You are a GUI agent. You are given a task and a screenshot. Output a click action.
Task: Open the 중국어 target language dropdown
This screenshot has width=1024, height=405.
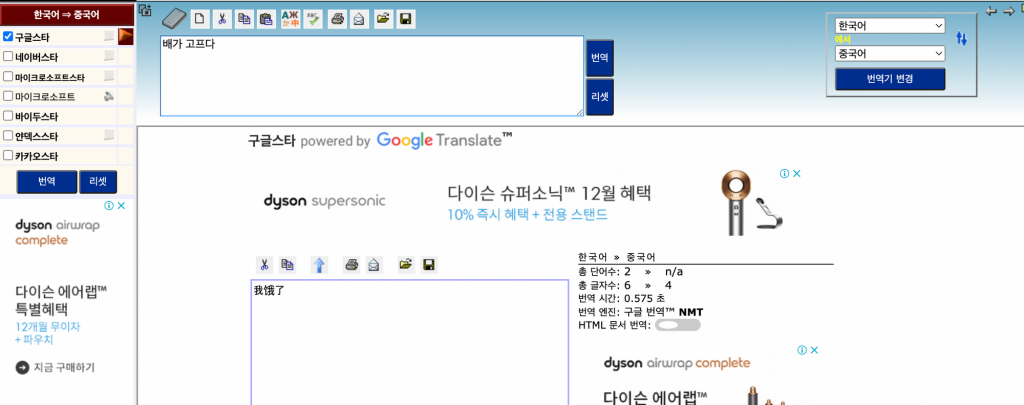[890, 54]
